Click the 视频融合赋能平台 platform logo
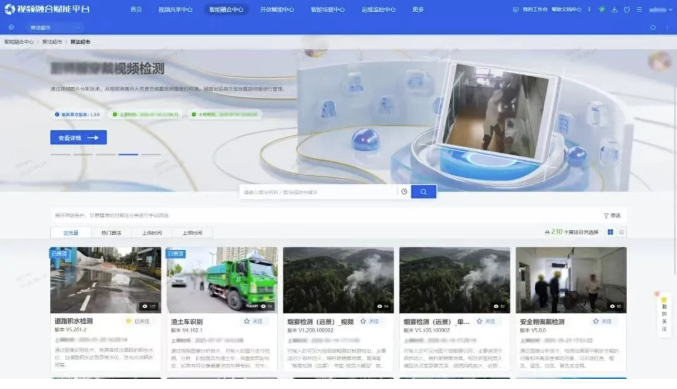Screen dimensions: 677x389 click(x=47, y=9)
